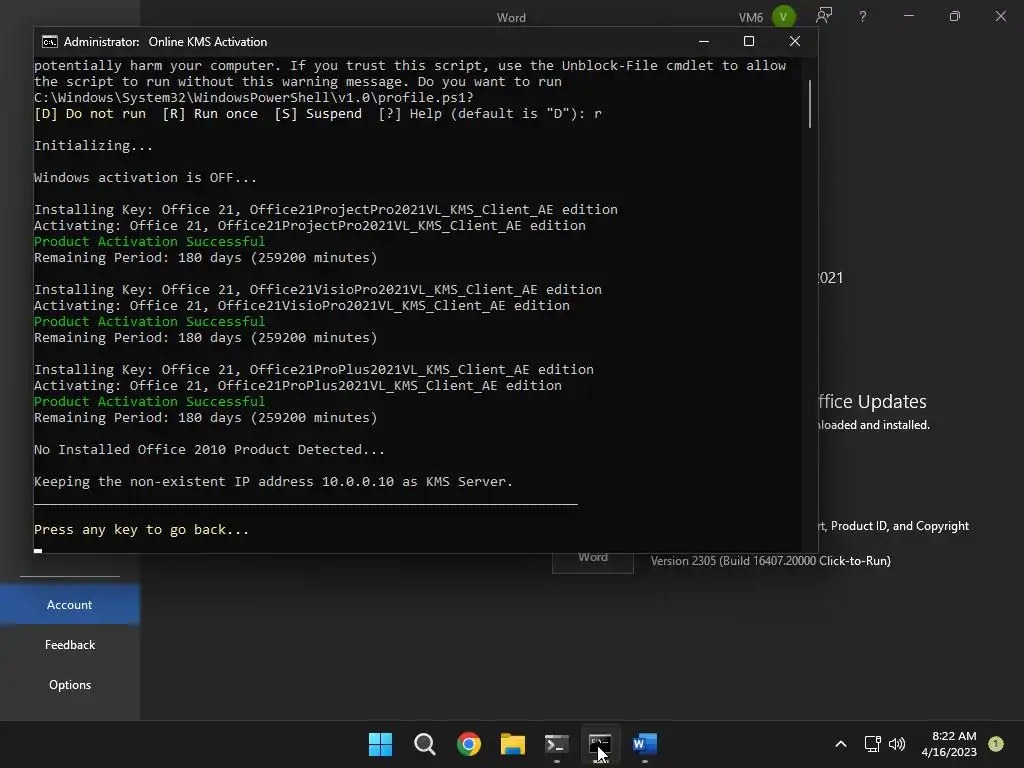Click 'Installing Key' ProPlus2021VL line
1024x768 pixels.
click(x=313, y=370)
